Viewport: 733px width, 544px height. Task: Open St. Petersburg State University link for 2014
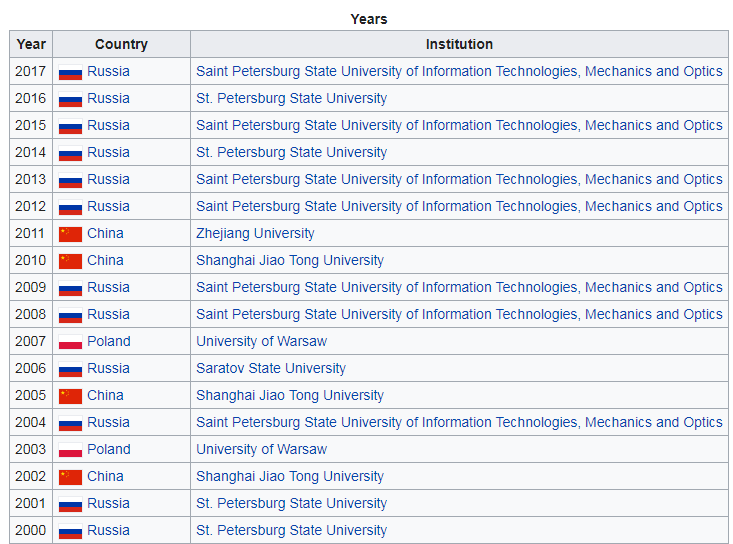click(291, 152)
